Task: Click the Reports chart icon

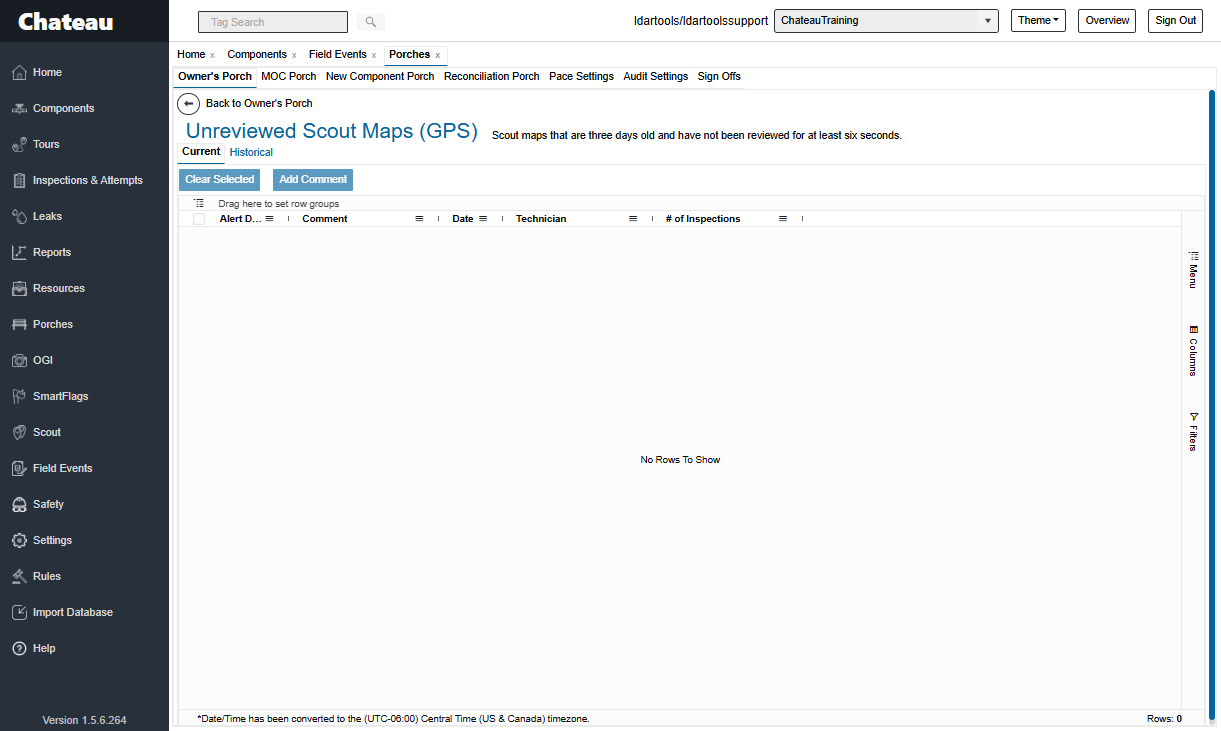Action: pyautogui.click(x=19, y=252)
